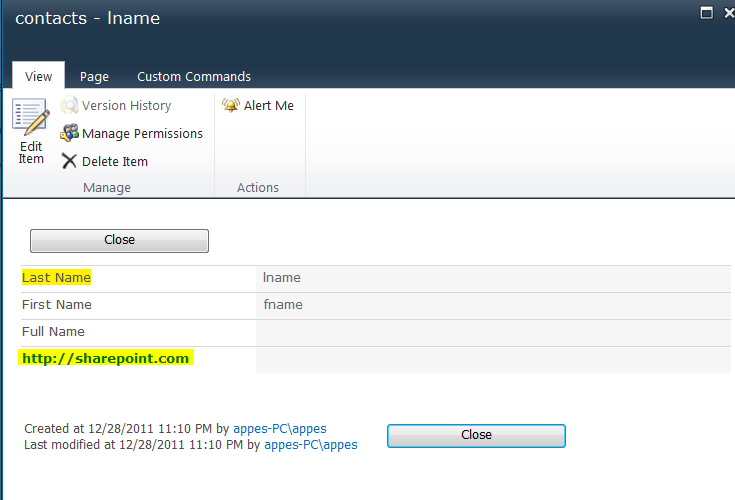Click the Actions group label
735x500 pixels.
pos(258,187)
